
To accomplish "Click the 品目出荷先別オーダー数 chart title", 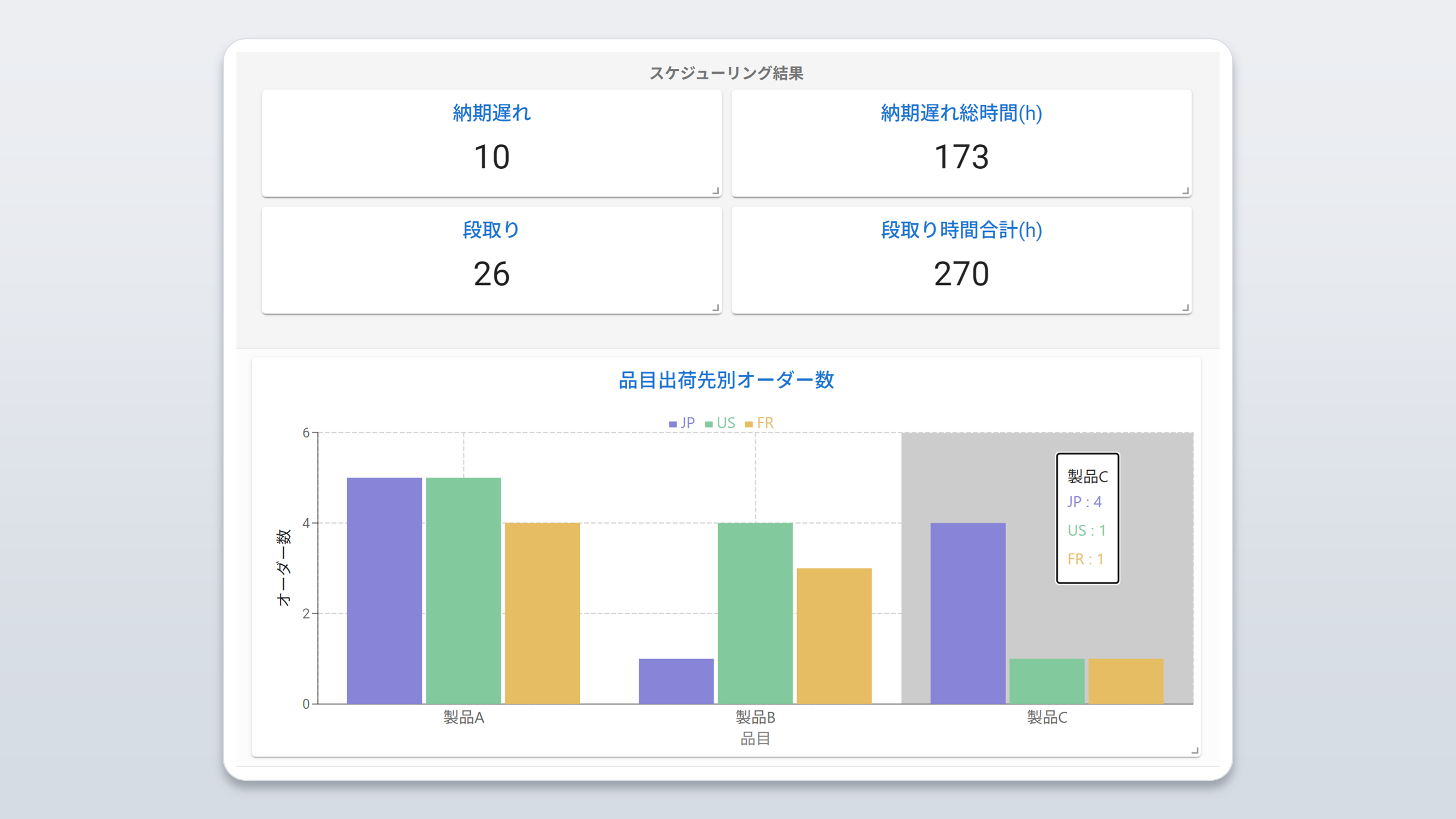I will [x=726, y=380].
